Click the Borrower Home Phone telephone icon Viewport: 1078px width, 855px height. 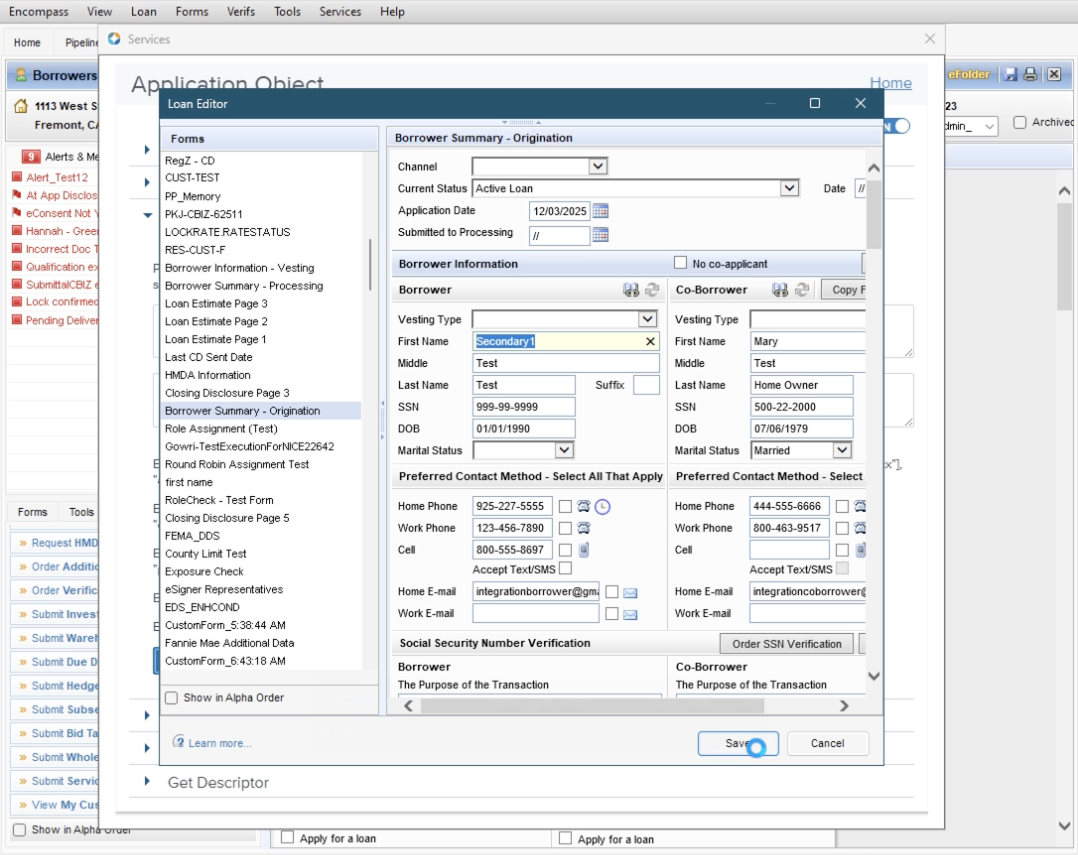pos(584,507)
